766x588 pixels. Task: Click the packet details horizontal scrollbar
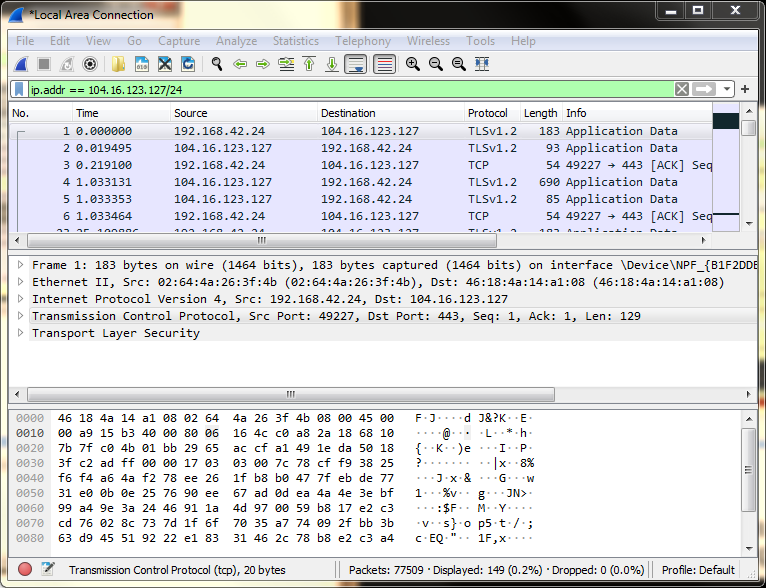(291, 394)
